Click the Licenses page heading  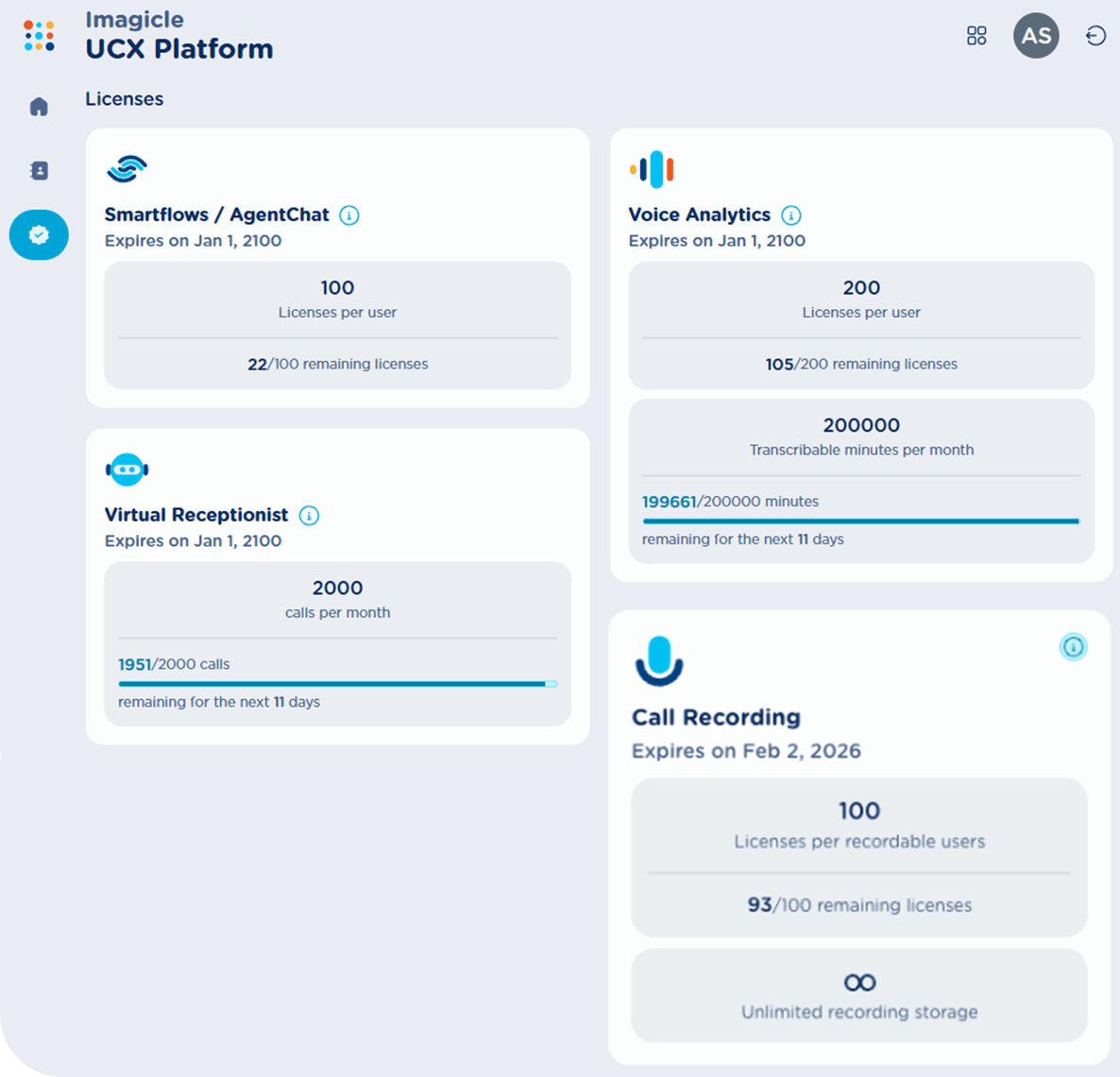[124, 99]
